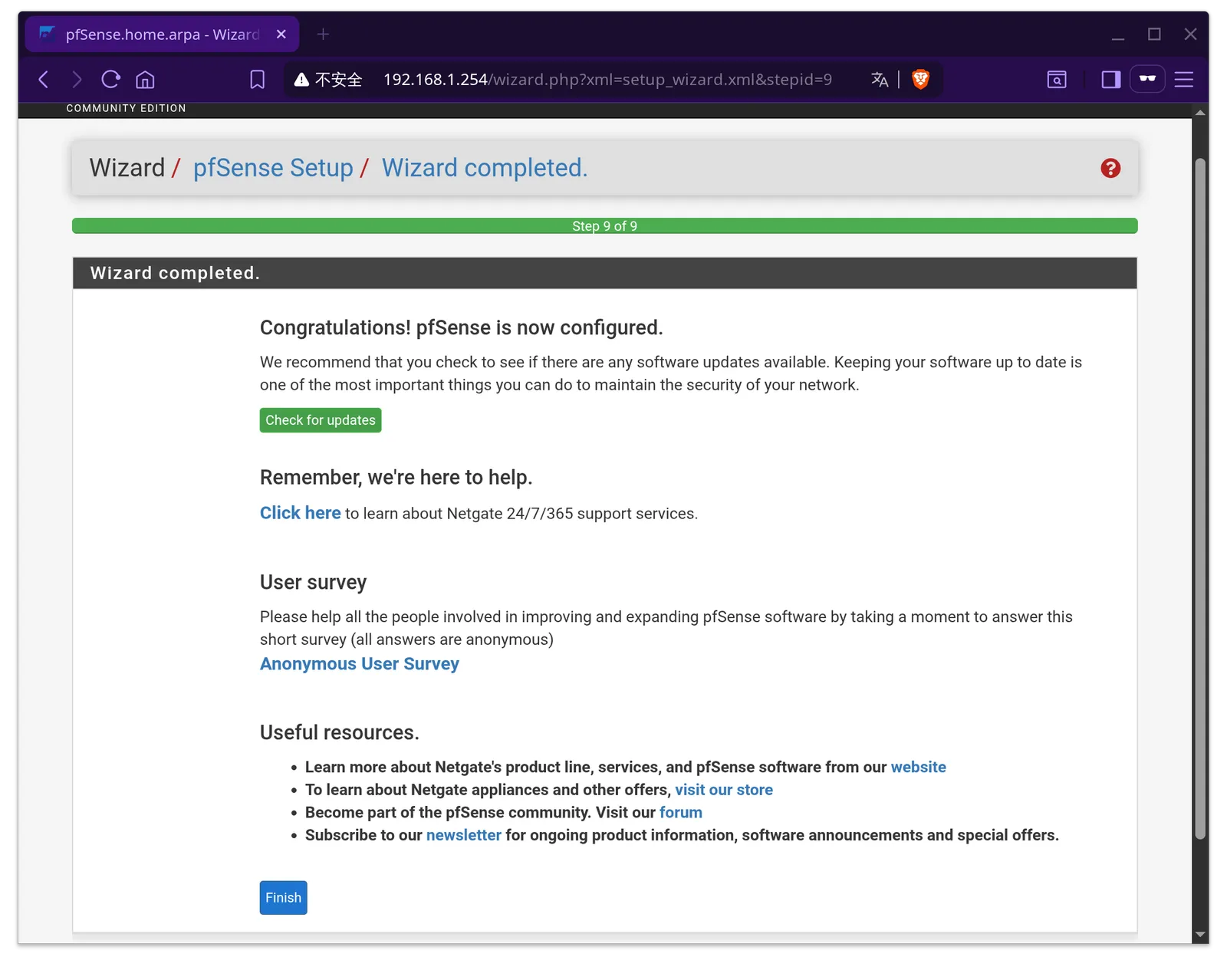The width and height of the screenshot is (1227, 980).
Task: Go to the browser home icon
Action: 145,79
